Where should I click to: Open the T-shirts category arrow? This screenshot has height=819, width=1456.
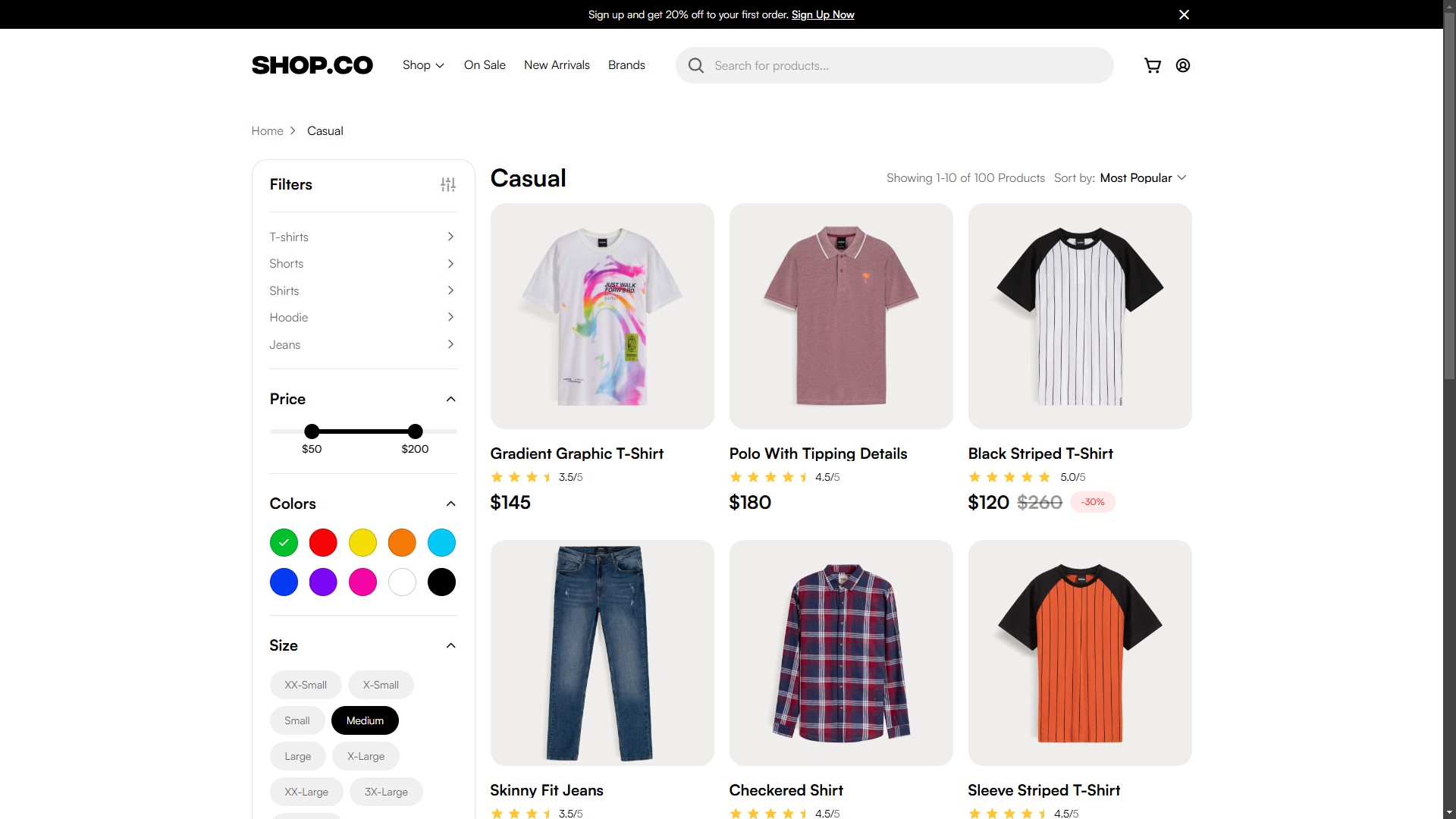point(450,237)
